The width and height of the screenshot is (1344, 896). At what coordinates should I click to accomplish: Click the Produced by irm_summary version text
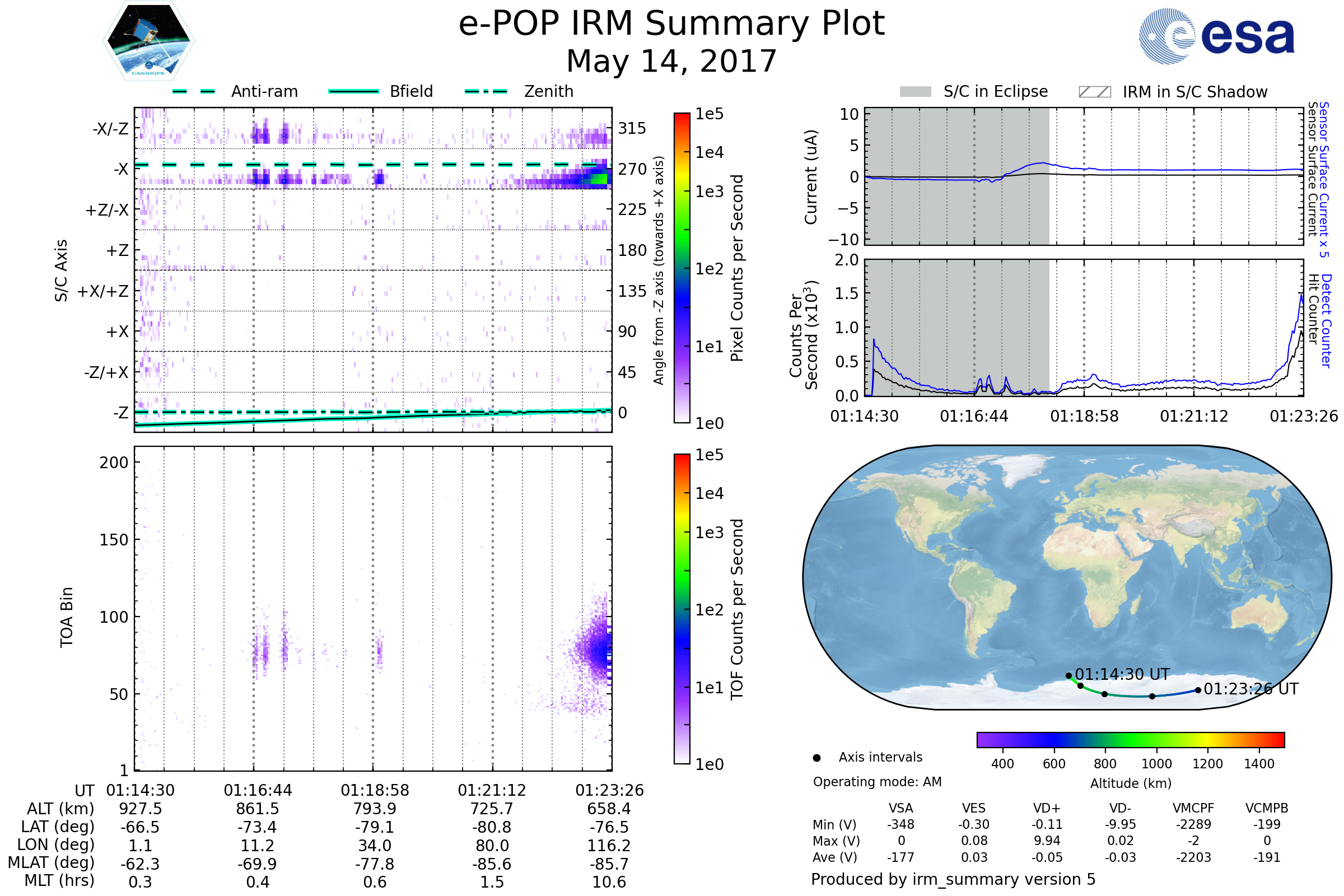953,879
